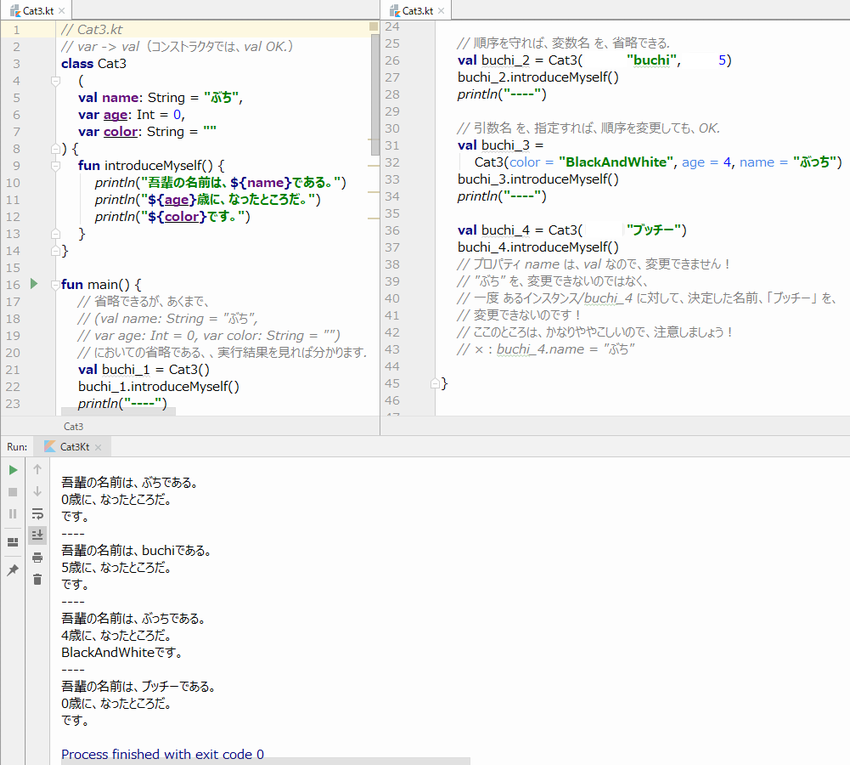Close the right Cat3.kt editor tab

[441, 11]
